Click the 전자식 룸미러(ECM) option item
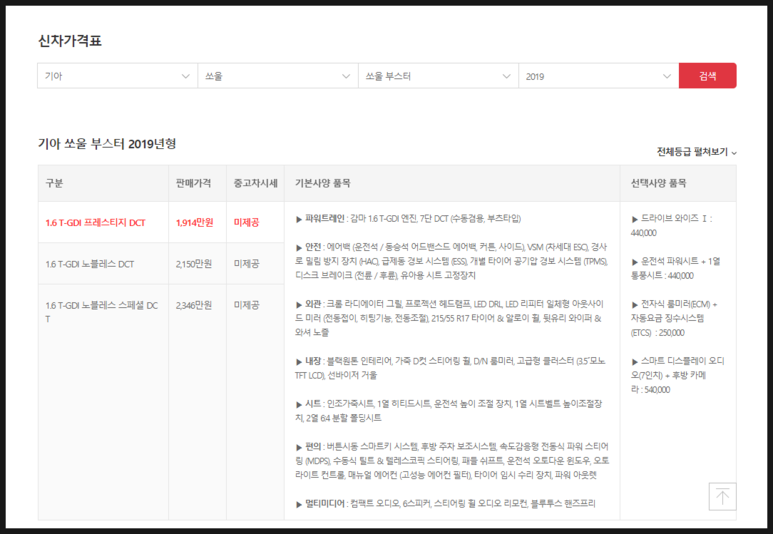The height and width of the screenshot is (534, 773). 674,319
